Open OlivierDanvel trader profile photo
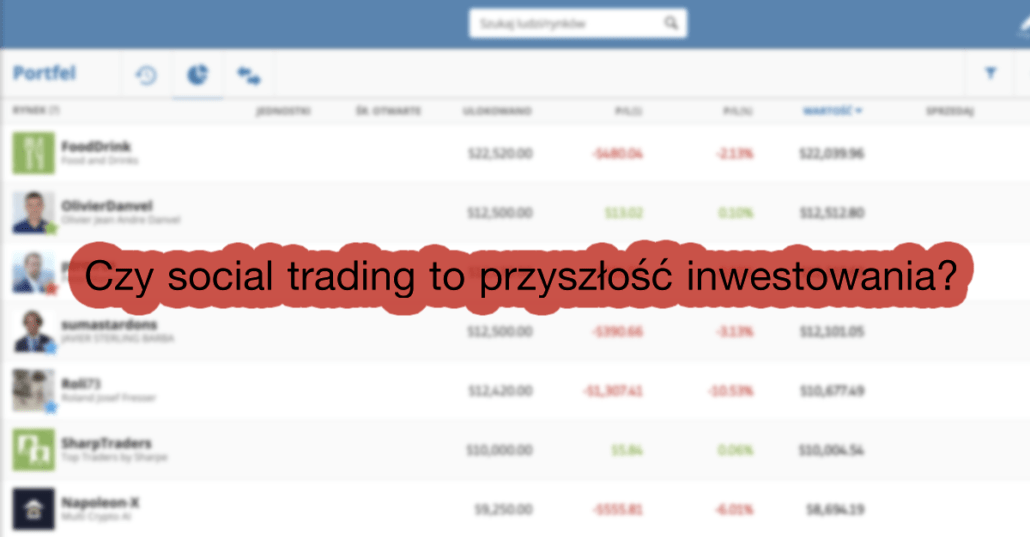Viewport: 1030px width, 539px height. [34, 212]
